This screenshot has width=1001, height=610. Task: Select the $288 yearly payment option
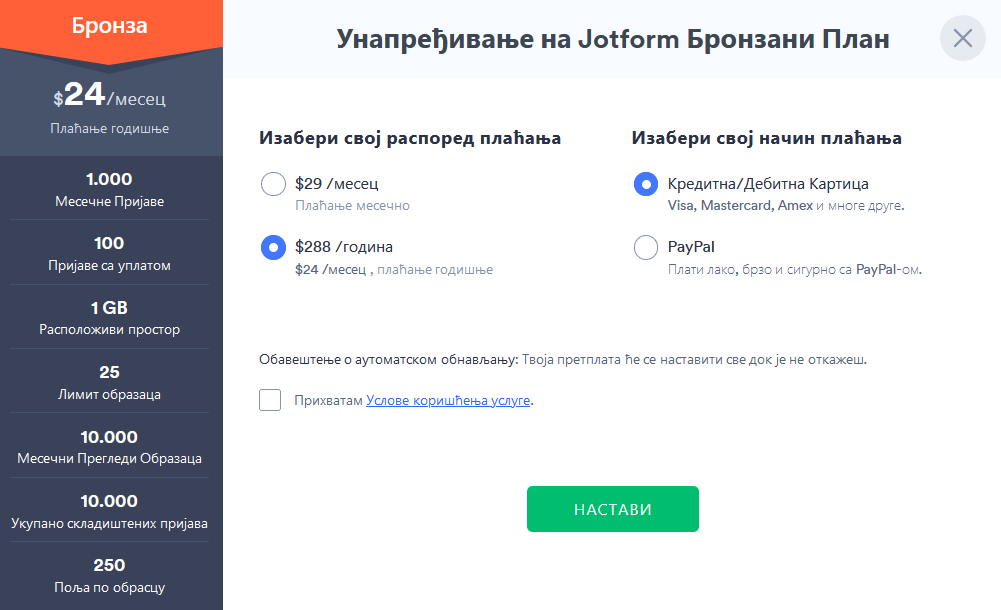point(273,247)
